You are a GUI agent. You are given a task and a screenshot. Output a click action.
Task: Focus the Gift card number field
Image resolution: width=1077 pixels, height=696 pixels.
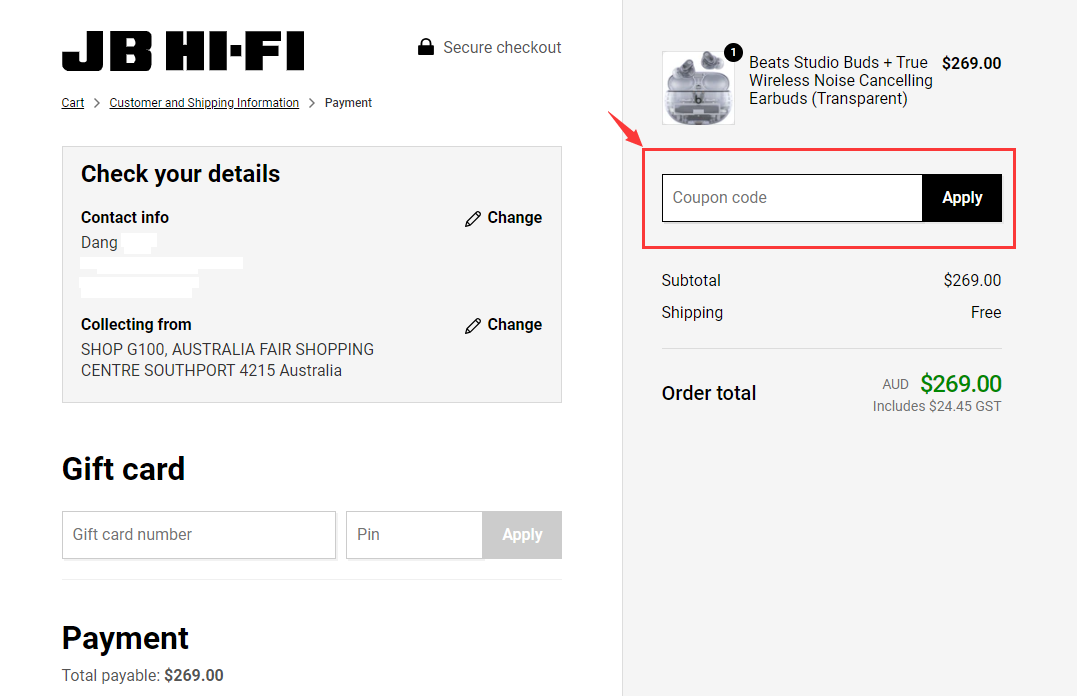point(199,535)
